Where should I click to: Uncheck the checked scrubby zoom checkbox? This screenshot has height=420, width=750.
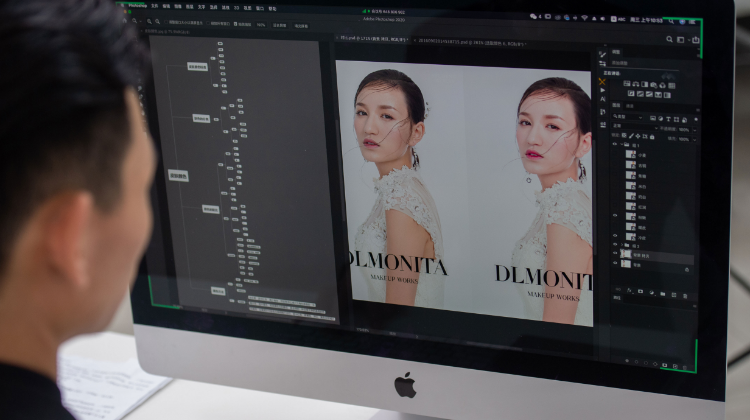pos(235,24)
